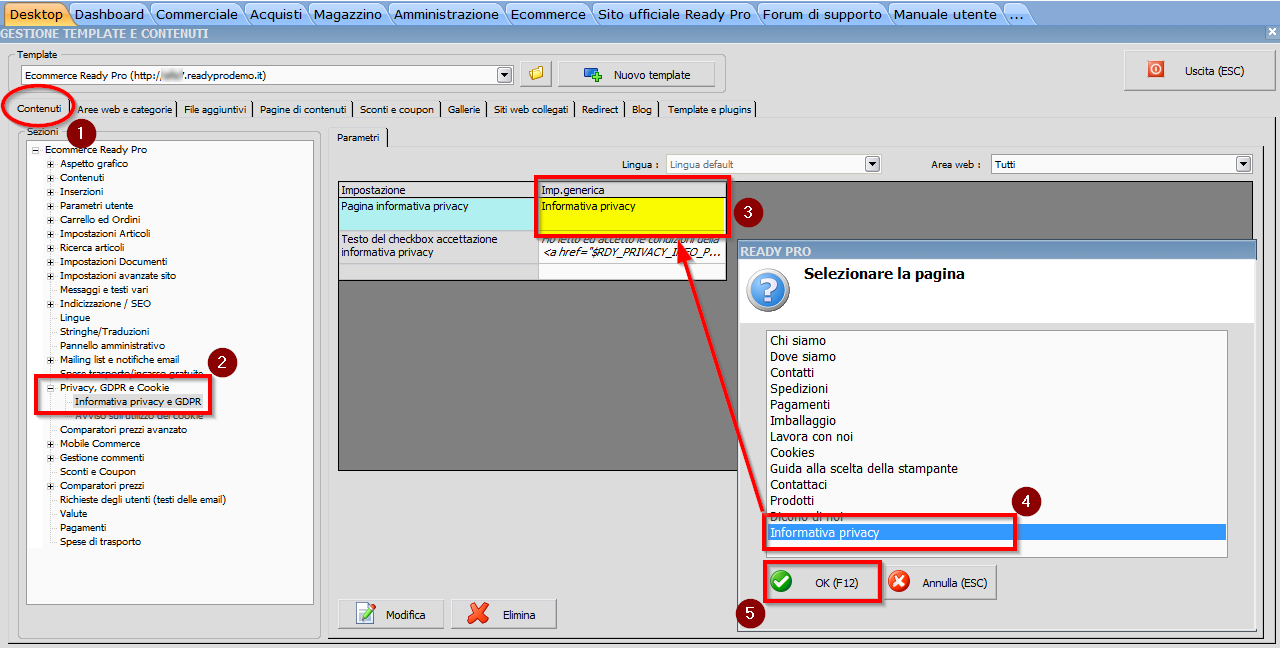1280x648 pixels.
Task: Select the Blog tab
Action: [x=641, y=110]
